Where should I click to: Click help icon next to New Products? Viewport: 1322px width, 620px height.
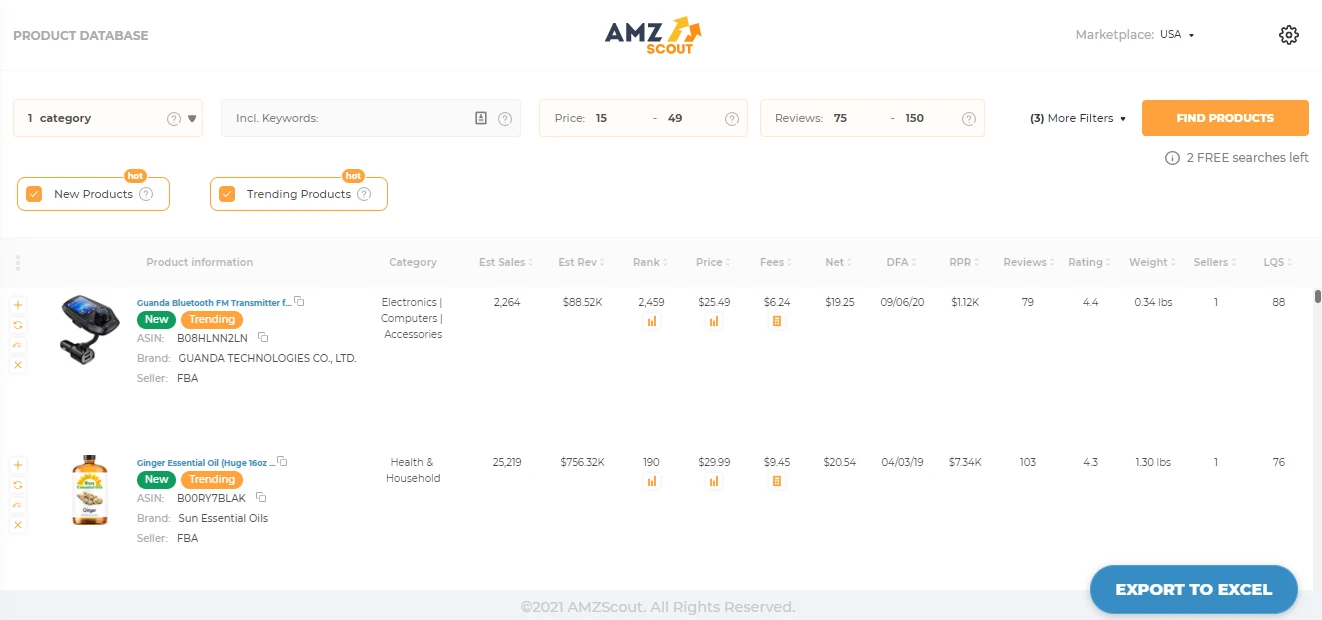[146, 194]
